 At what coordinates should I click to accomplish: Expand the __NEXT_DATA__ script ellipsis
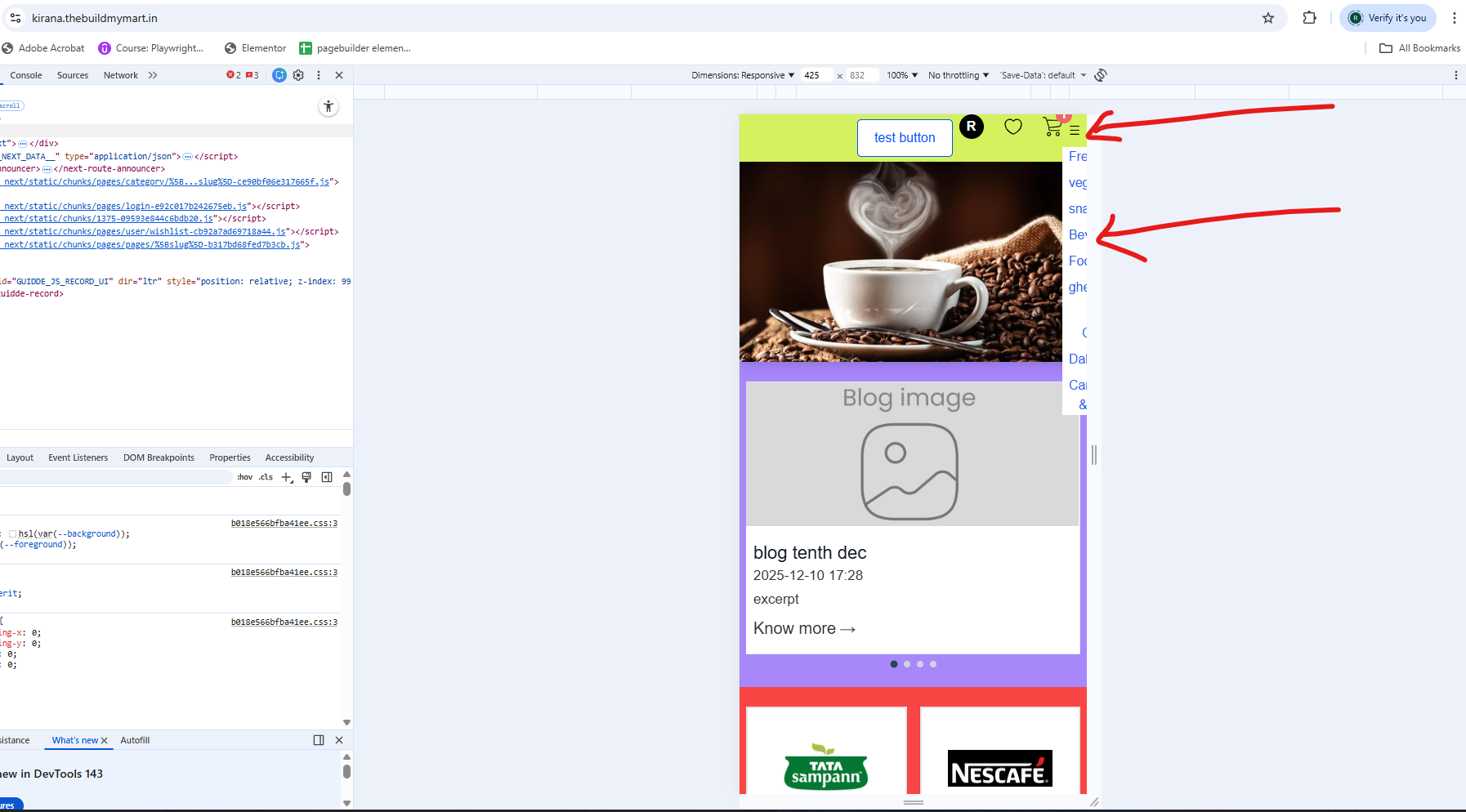click(x=188, y=157)
